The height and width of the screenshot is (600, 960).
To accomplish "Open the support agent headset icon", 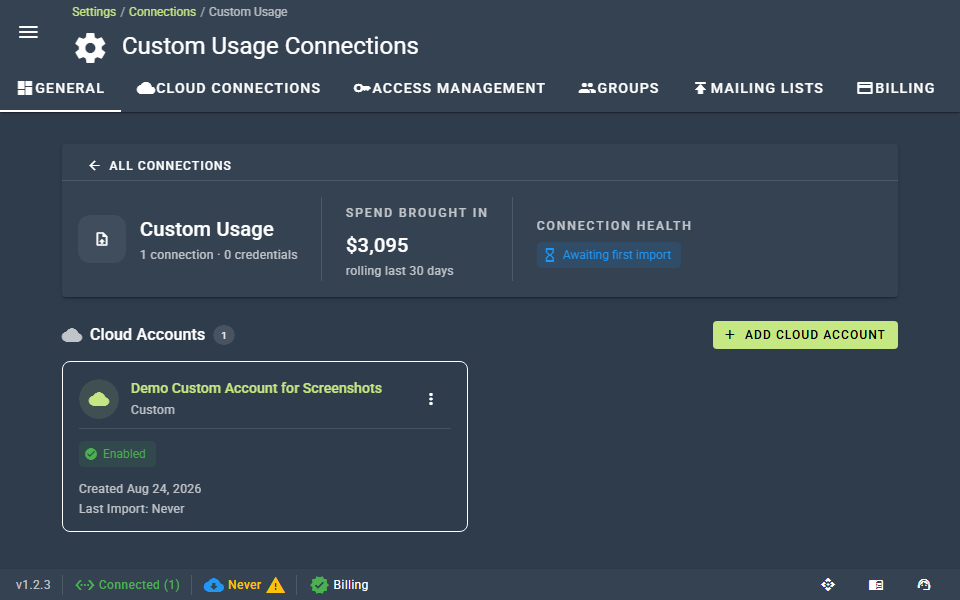I will tap(924, 585).
